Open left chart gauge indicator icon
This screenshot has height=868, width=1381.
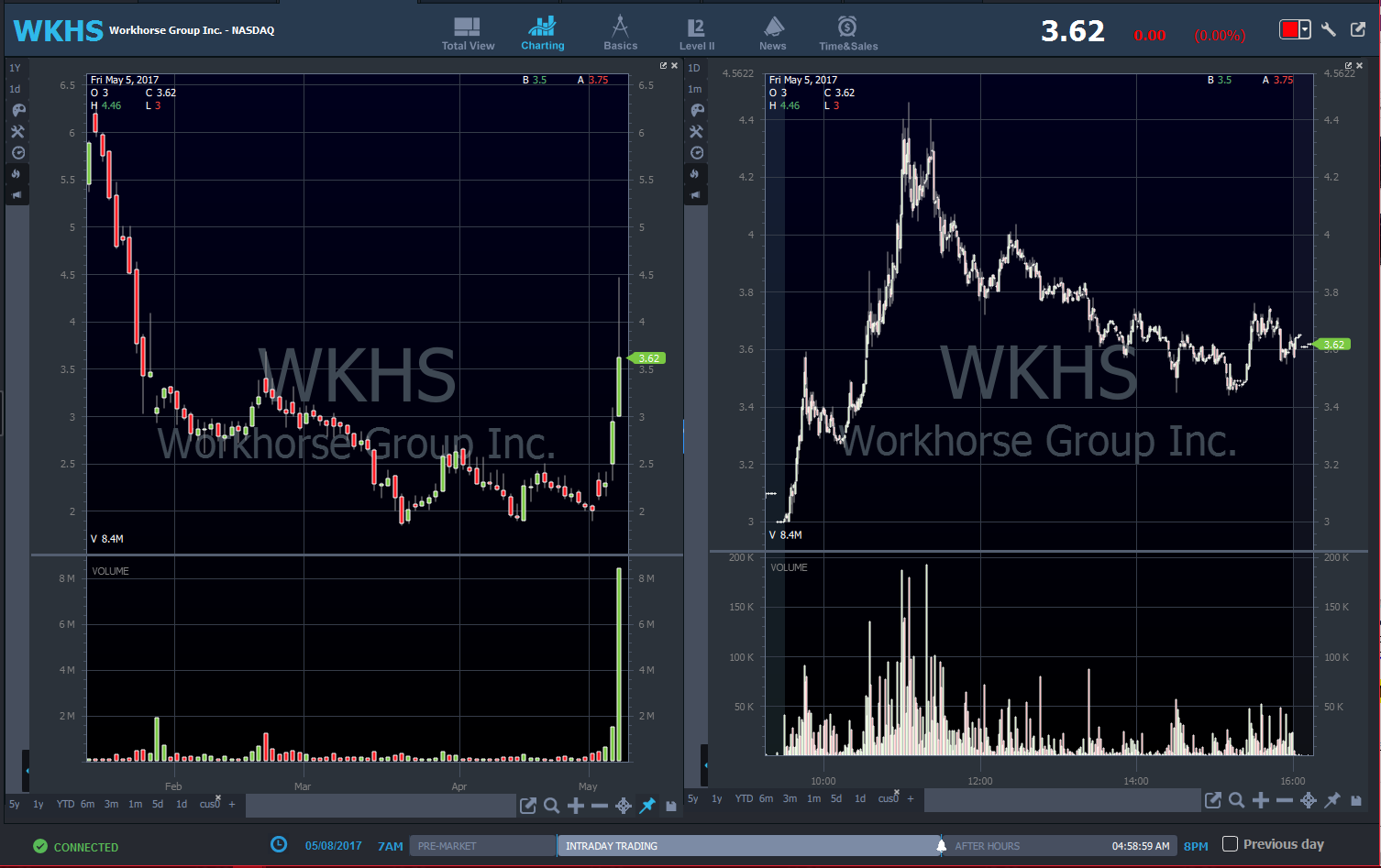17,152
